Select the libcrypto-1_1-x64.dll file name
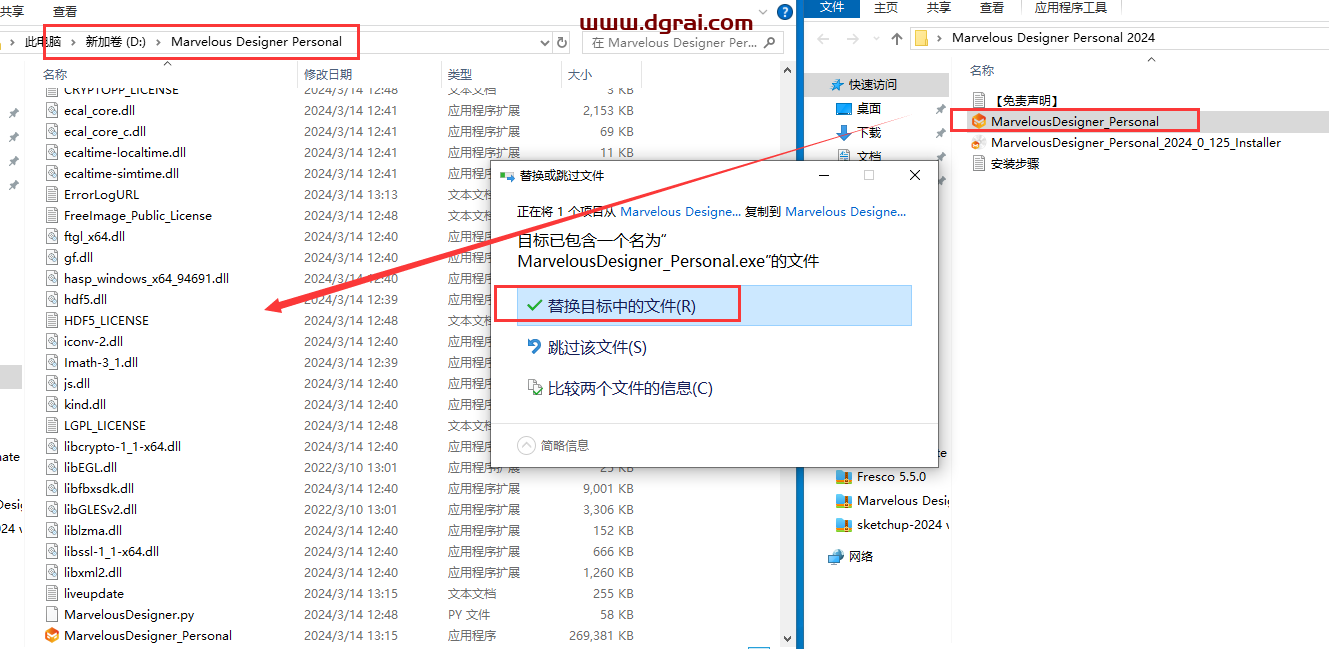 (122, 447)
